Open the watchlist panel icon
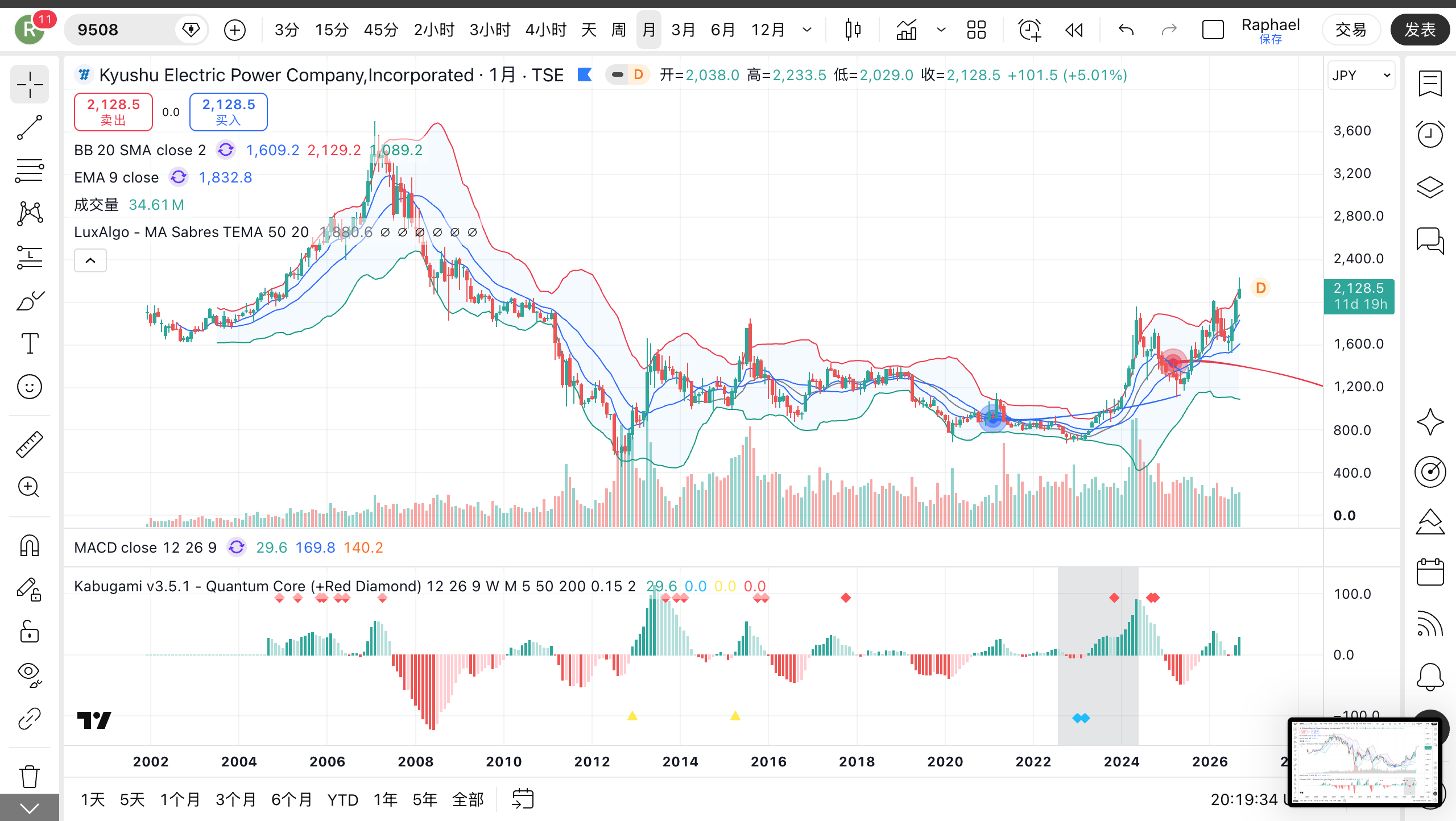 click(1430, 84)
